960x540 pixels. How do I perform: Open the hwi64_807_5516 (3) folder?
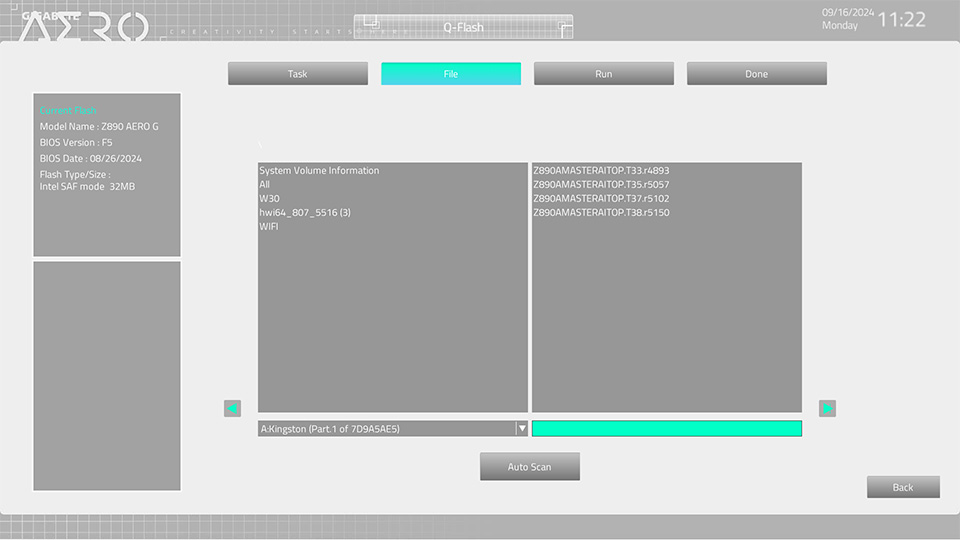tap(305, 213)
